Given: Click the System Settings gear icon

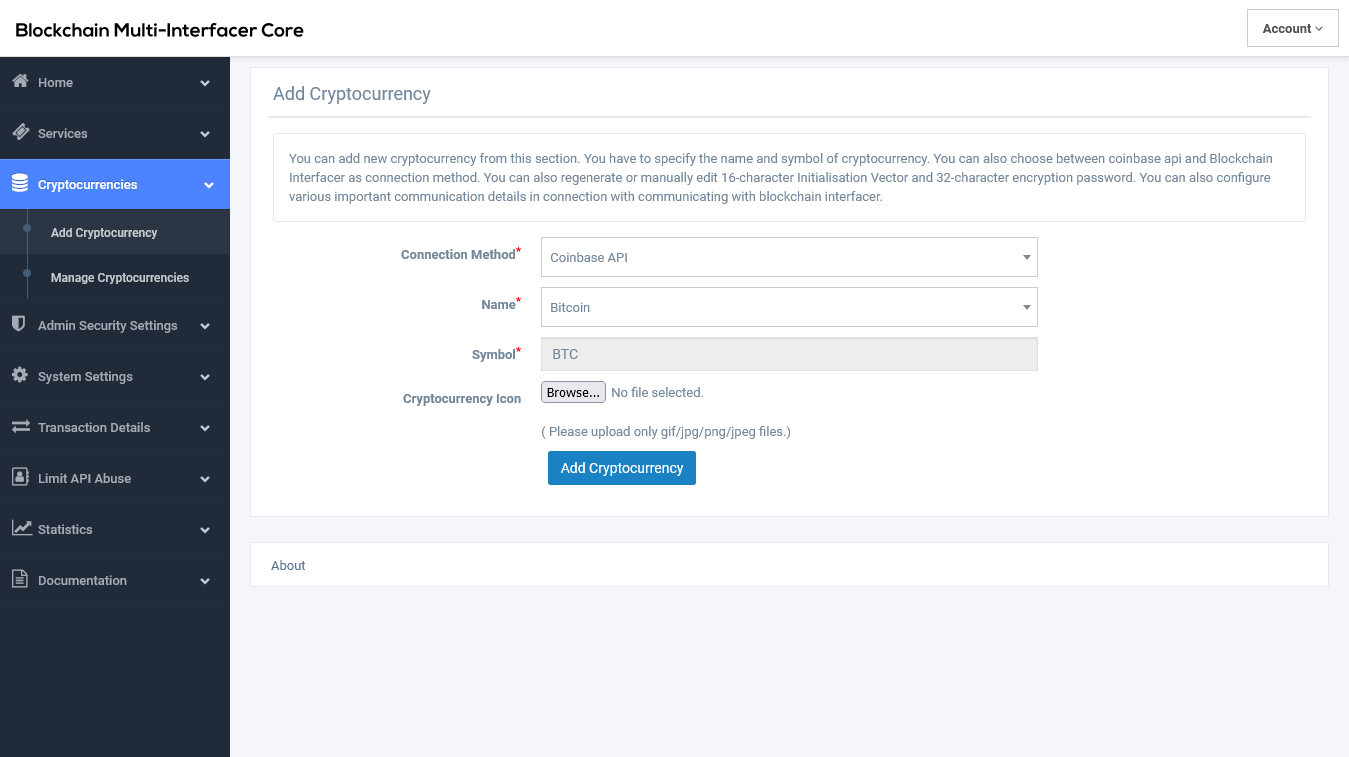Looking at the screenshot, I should tap(18, 376).
